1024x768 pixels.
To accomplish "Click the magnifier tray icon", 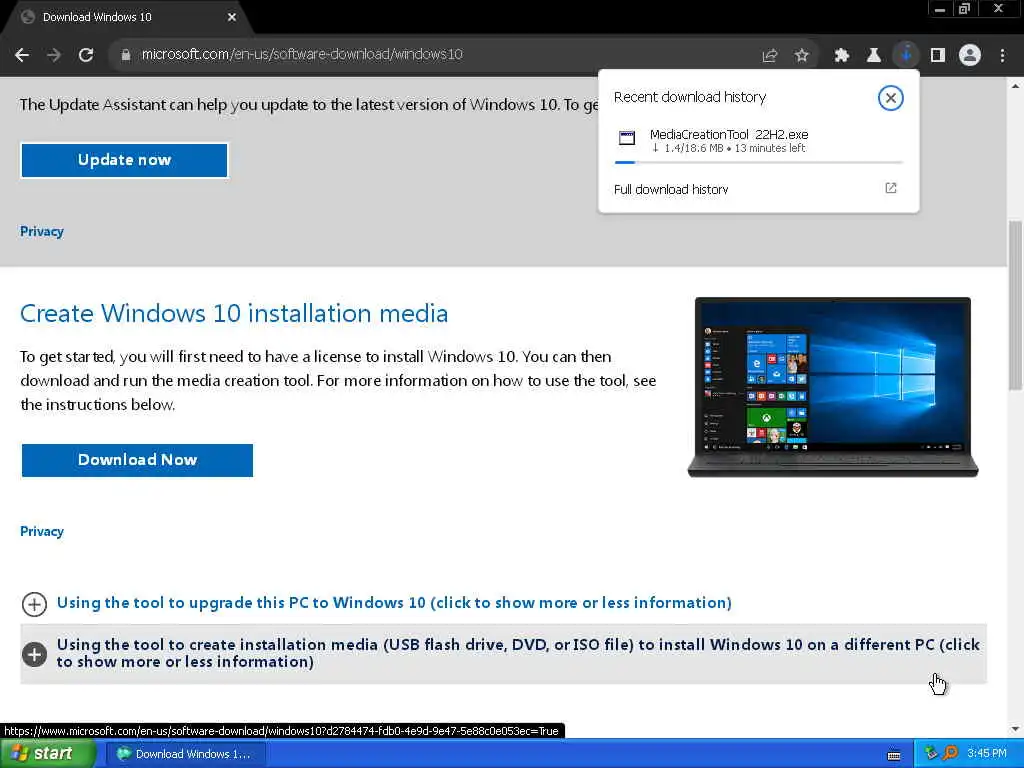I will coord(950,753).
